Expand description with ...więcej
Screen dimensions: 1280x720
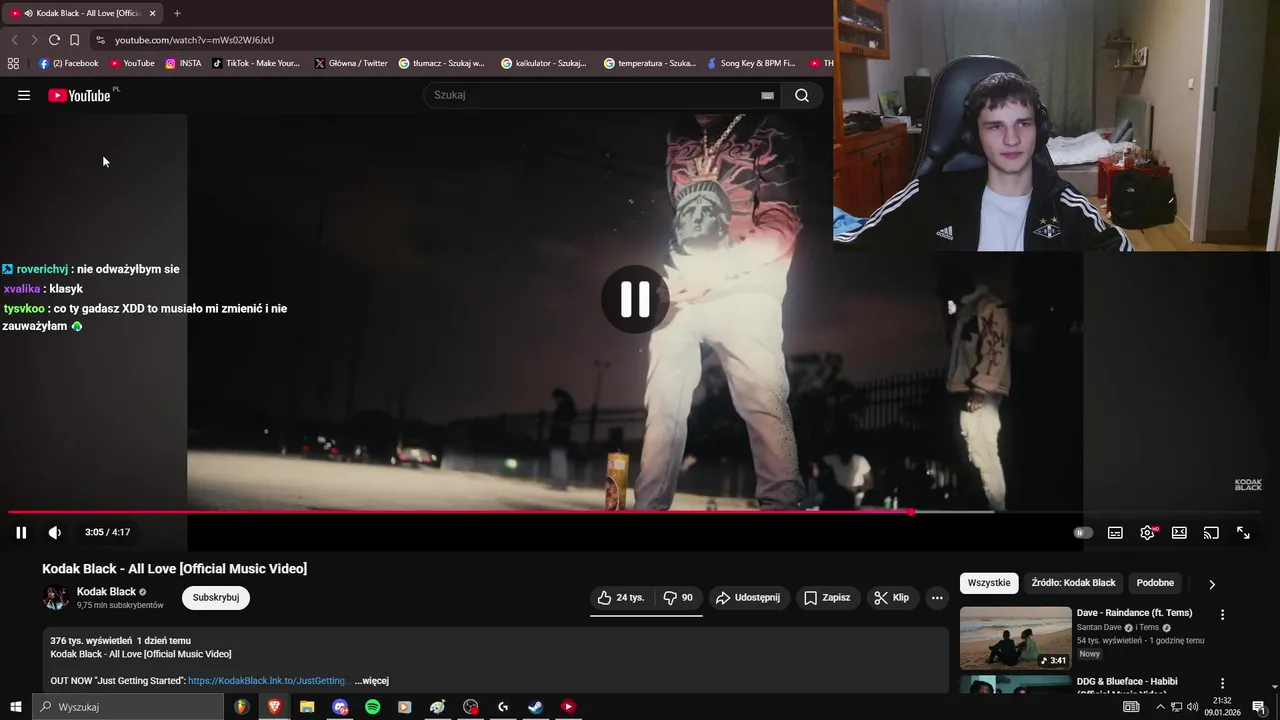372,681
